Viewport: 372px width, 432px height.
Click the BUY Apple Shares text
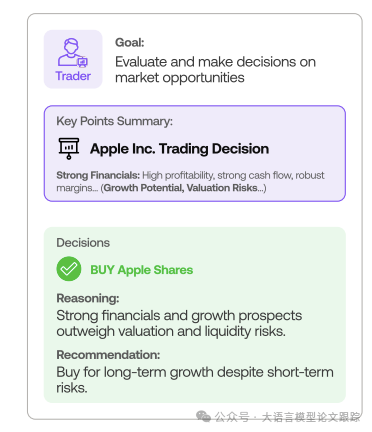tap(142, 270)
